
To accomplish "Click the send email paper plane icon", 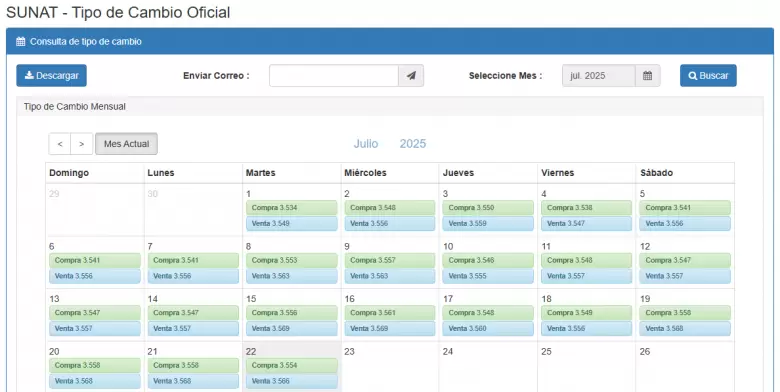I will coord(411,76).
